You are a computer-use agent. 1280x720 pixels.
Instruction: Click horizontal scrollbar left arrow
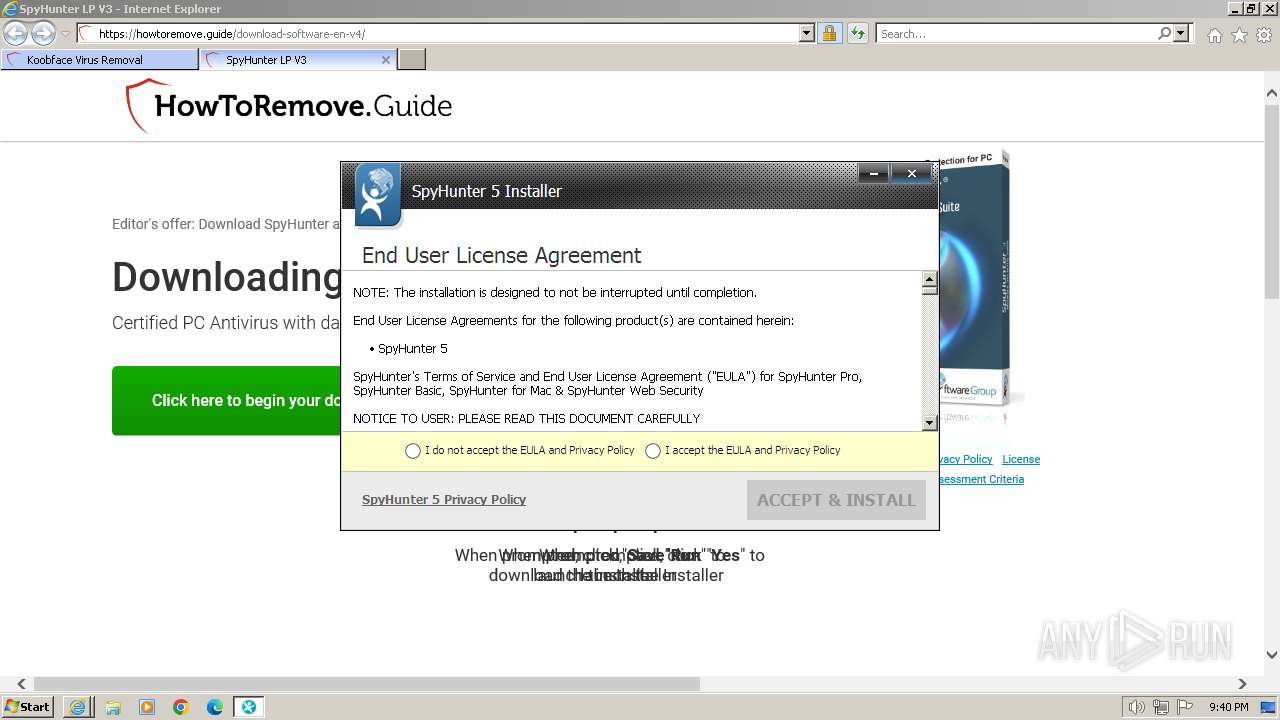click(x=22, y=684)
